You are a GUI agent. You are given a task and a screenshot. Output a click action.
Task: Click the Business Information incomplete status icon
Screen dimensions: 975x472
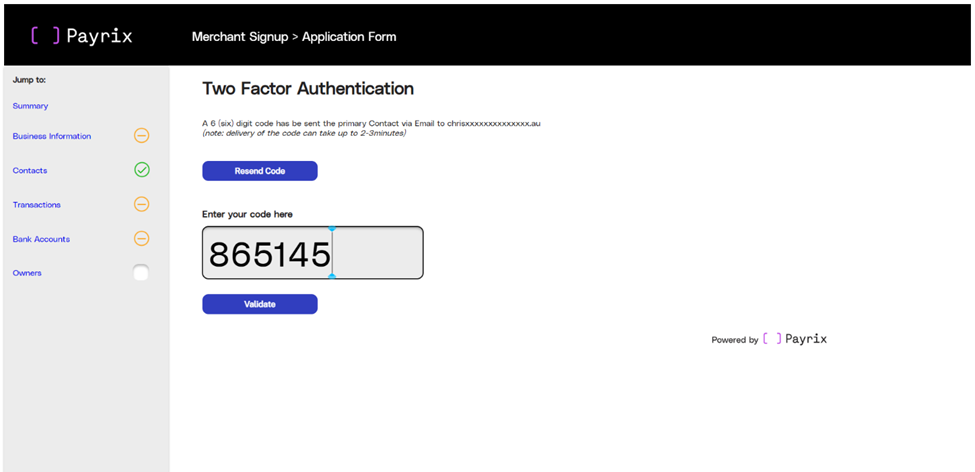pyautogui.click(x=142, y=136)
